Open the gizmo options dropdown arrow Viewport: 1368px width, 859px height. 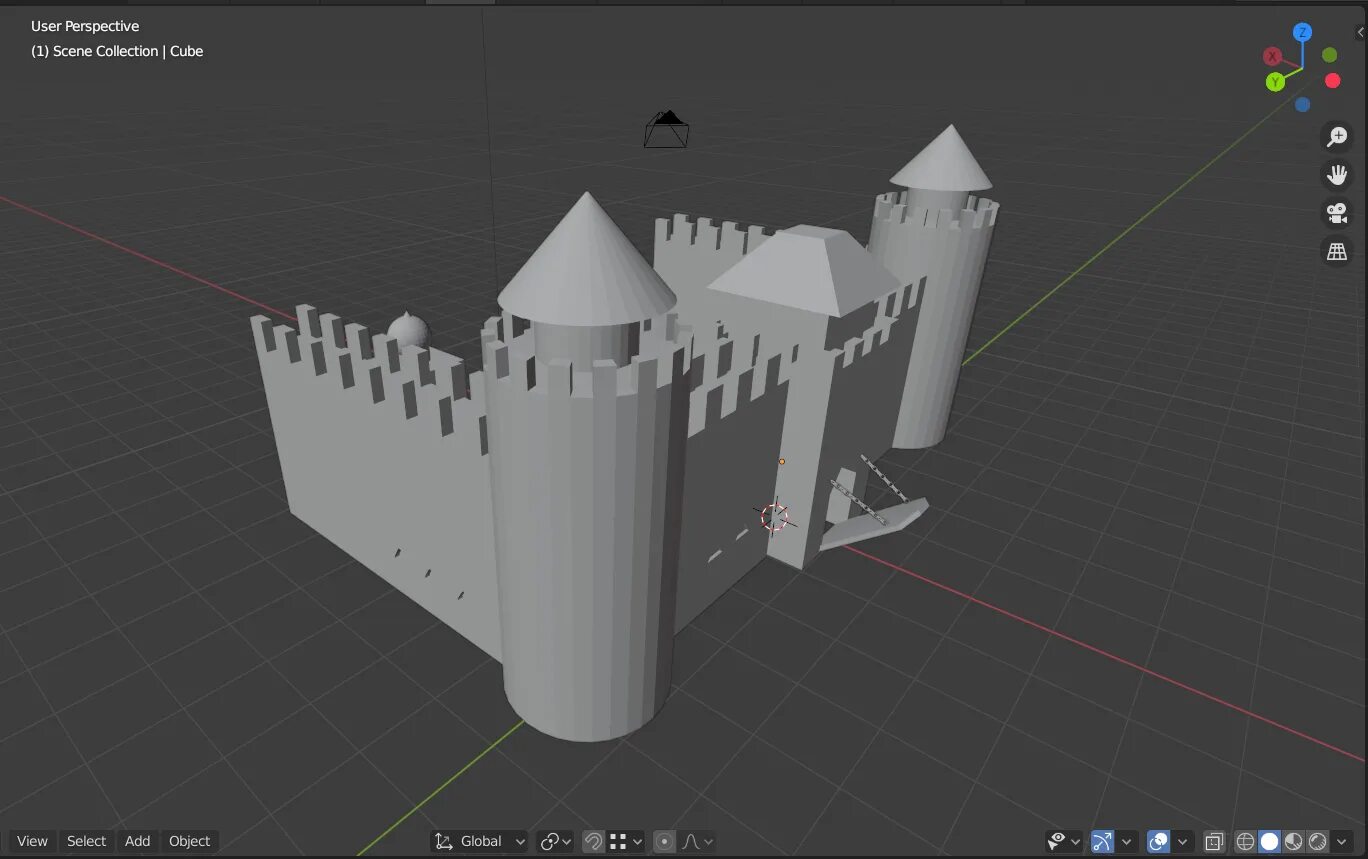(1127, 841)
